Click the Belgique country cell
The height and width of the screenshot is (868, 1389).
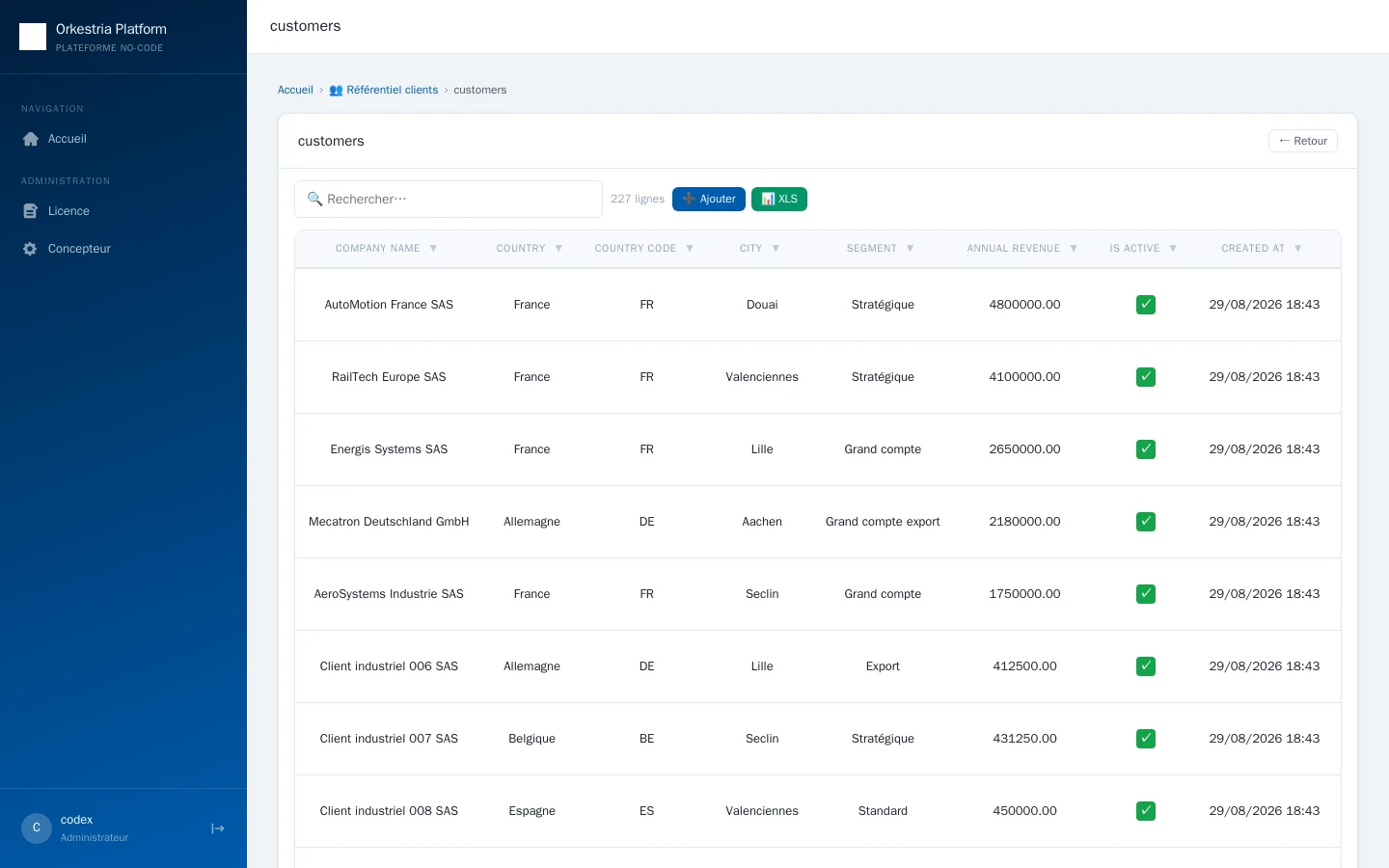point(532,739)
